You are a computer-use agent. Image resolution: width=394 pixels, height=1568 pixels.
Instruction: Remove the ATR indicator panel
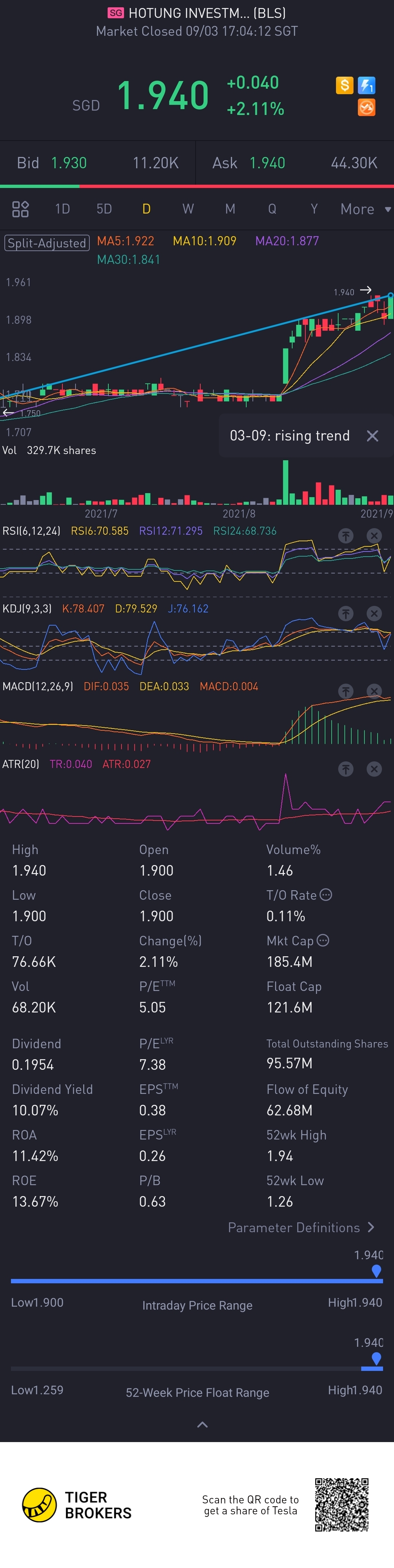coord(375,769)
